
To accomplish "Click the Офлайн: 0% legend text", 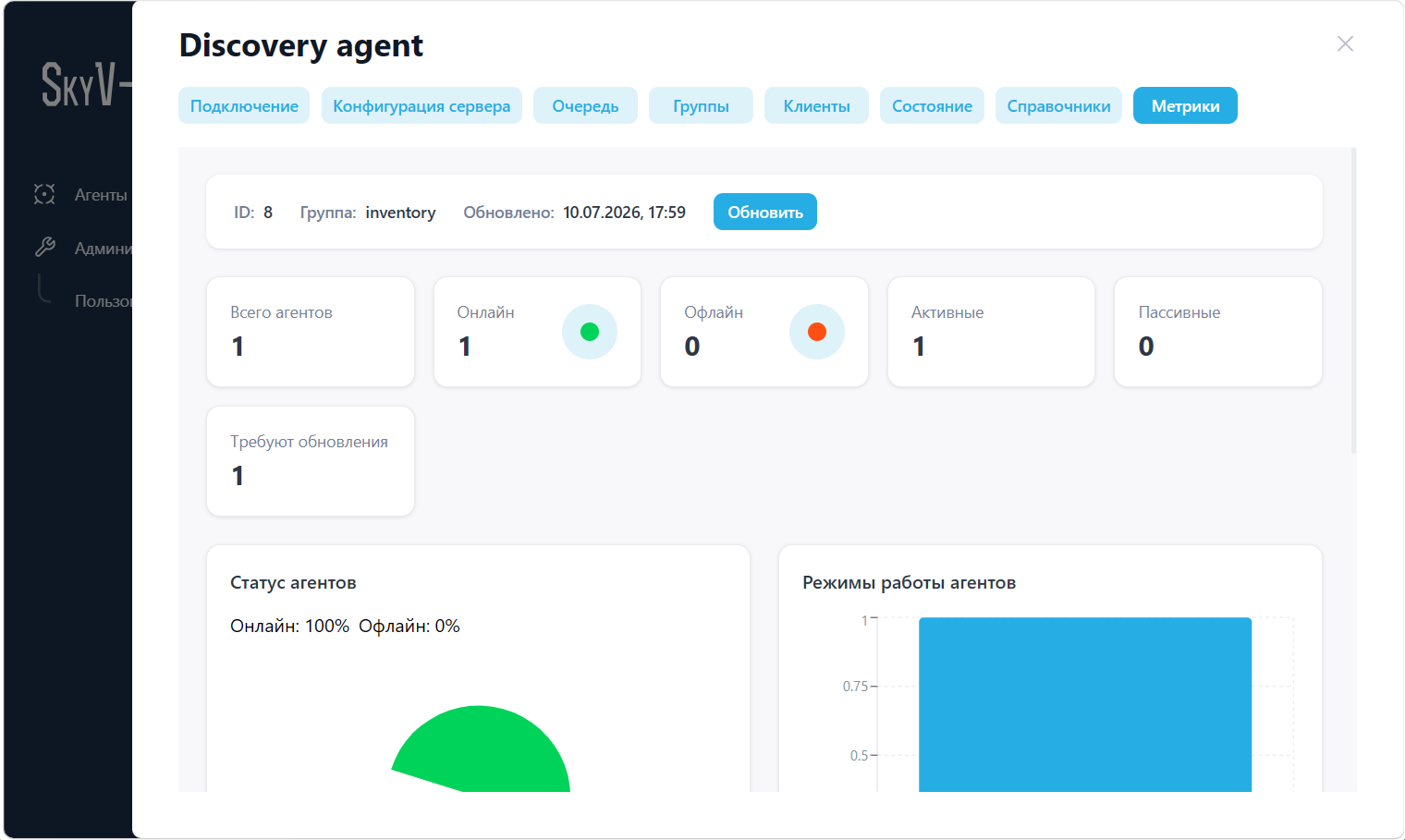I will (x=409, y=626).
